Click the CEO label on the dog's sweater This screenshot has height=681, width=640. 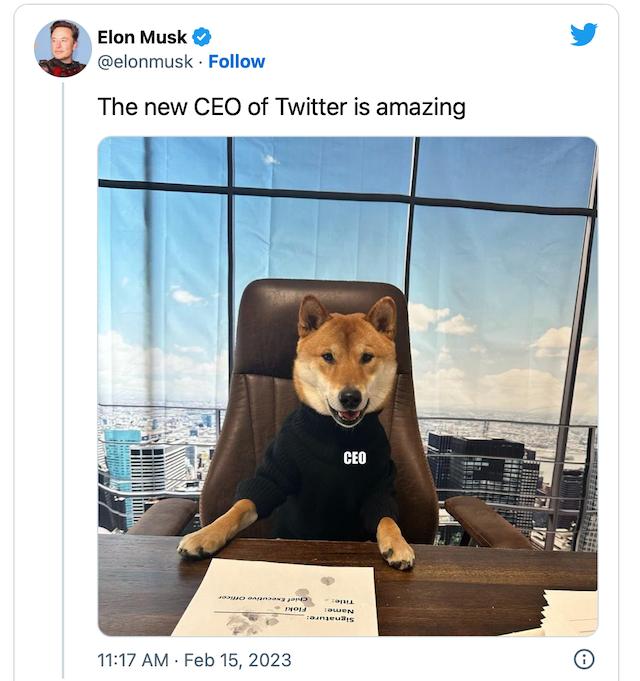(x=354, y=458)
